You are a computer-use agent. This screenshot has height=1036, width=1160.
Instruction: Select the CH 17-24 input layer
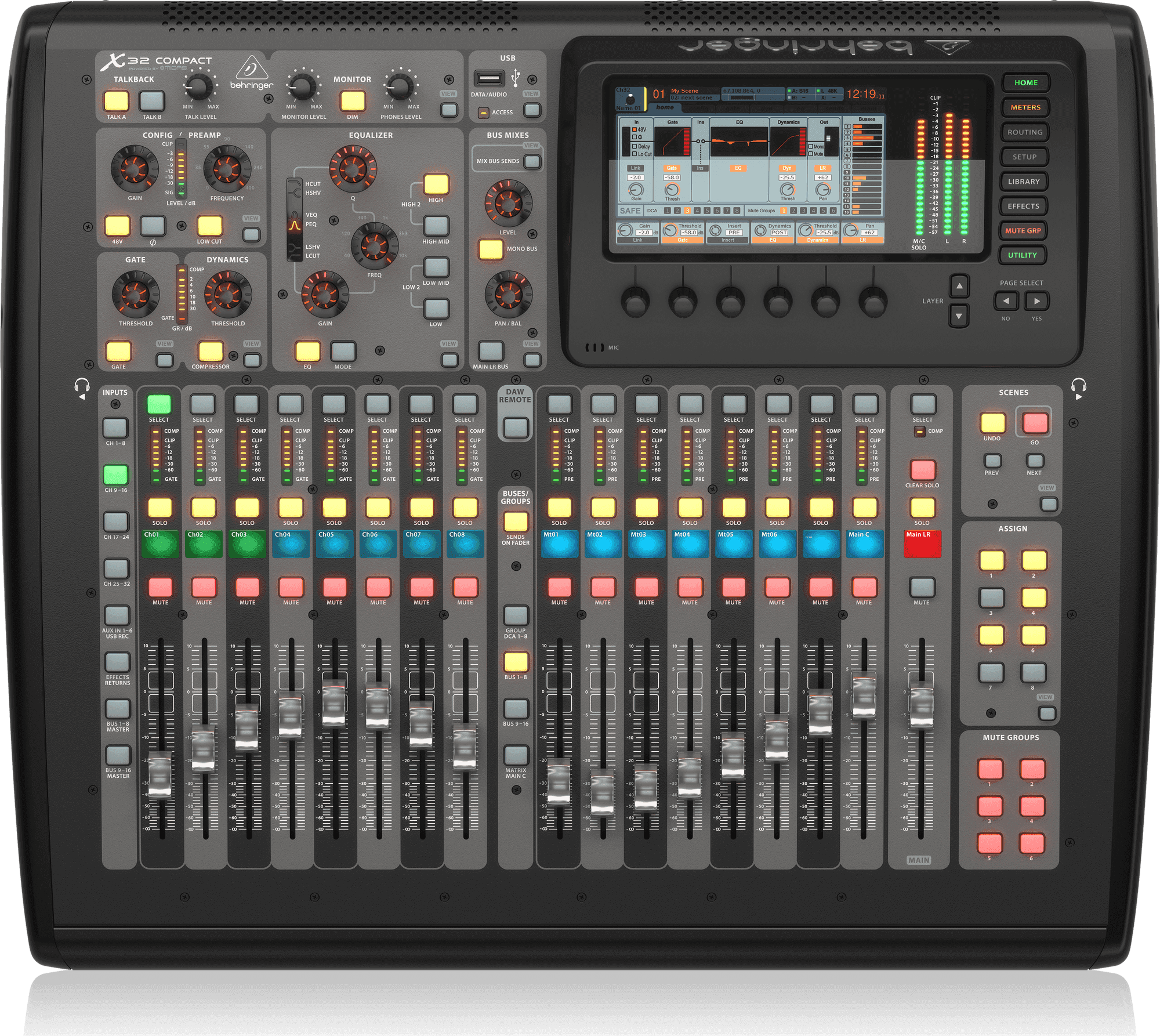[x=116, y=521]
